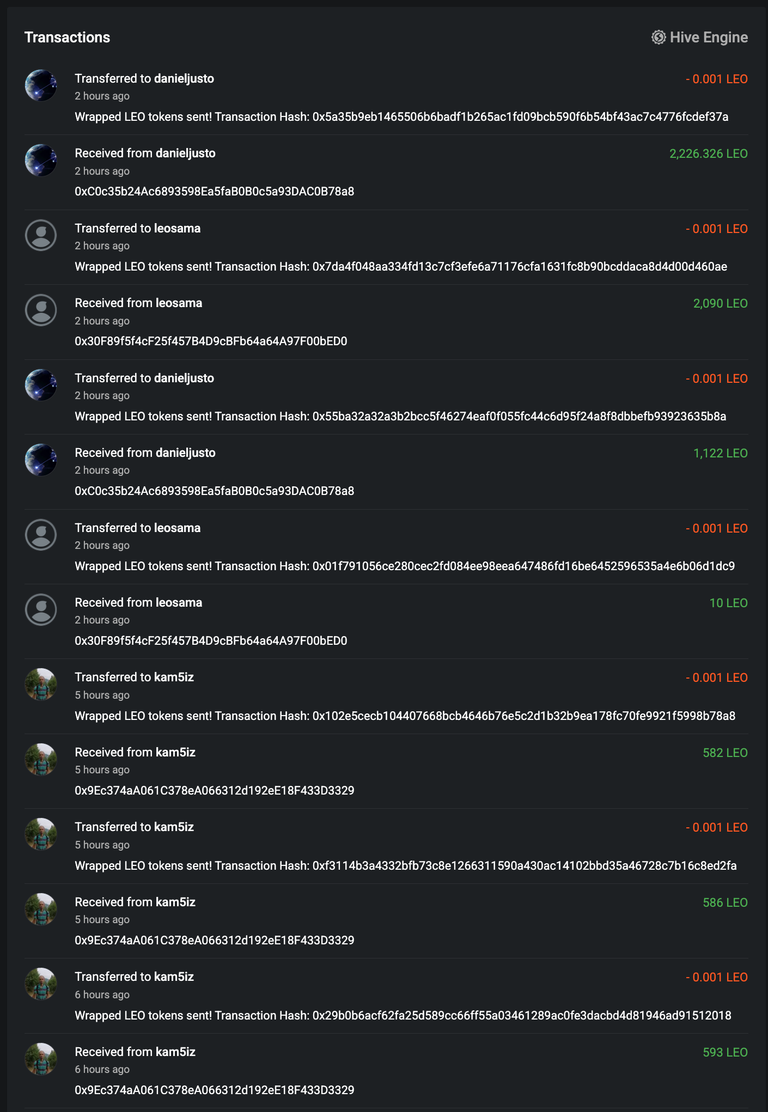768x1112 pixels.
Task: Click transaction hash starting 0x5a35b9eb
Action: click(520, 117)
